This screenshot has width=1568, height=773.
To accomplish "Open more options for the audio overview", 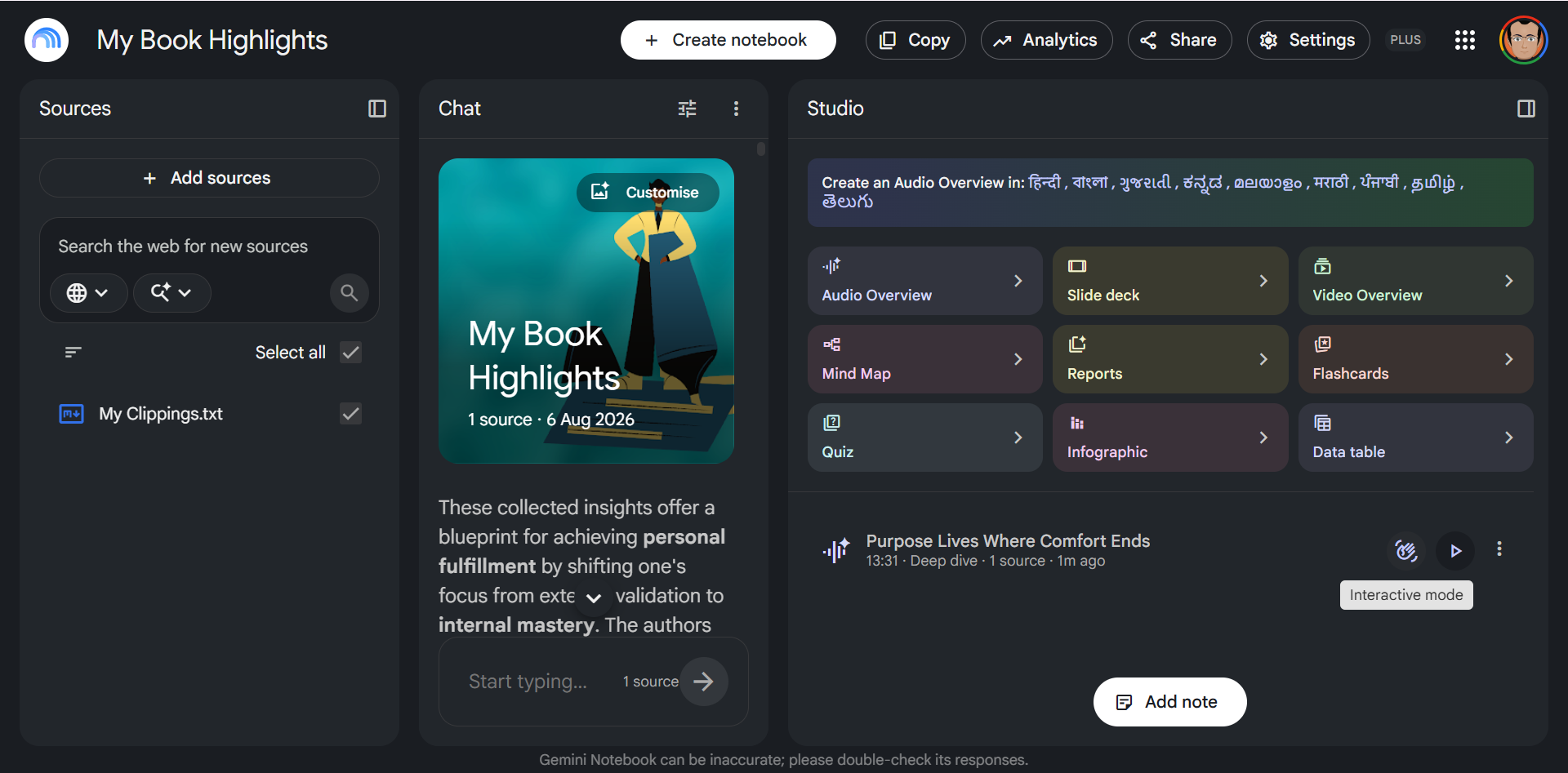I will pos(1499,549).
